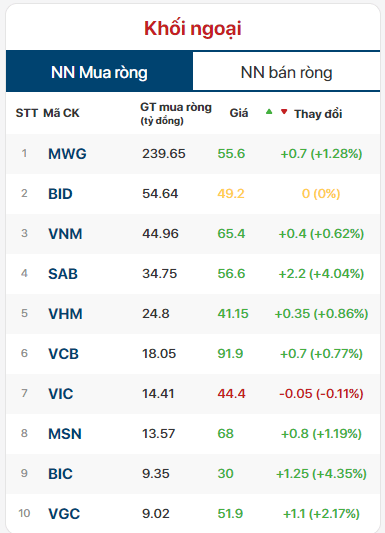The height and width of the screenshot is (533, 385).
Task: Switch to NN bán ròng tab
Action: pyautogui.click(x=286, y=72)
